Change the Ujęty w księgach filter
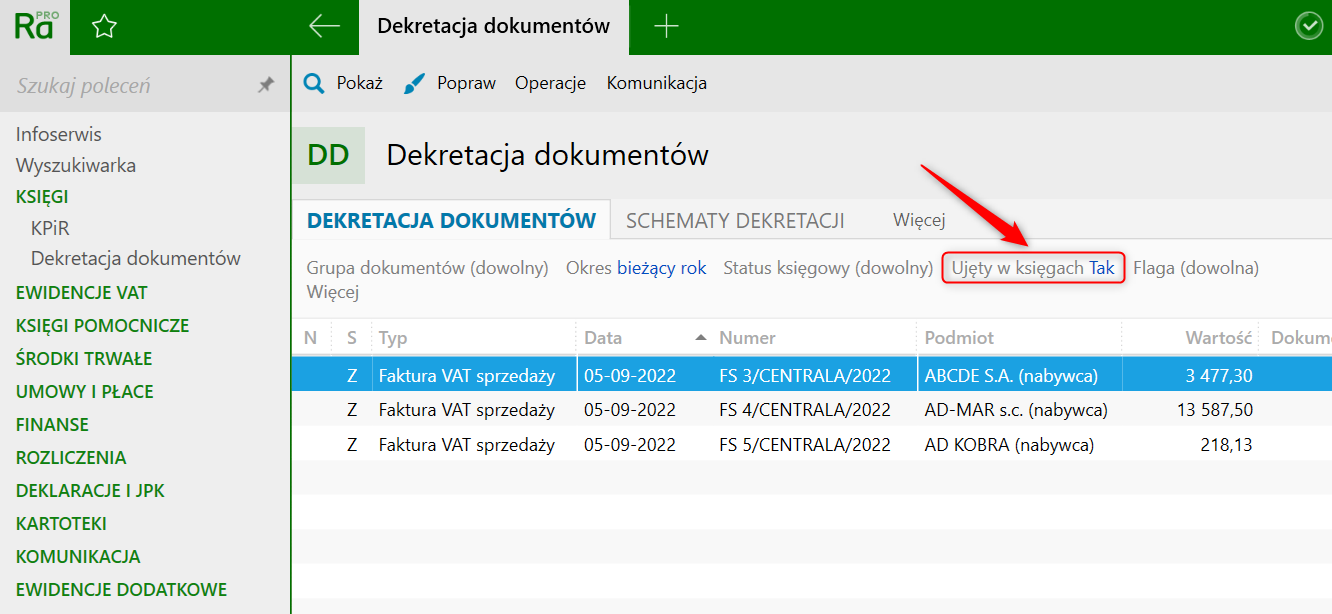This screenshot has width=1332, height=614. click(x=1033, y=268)
